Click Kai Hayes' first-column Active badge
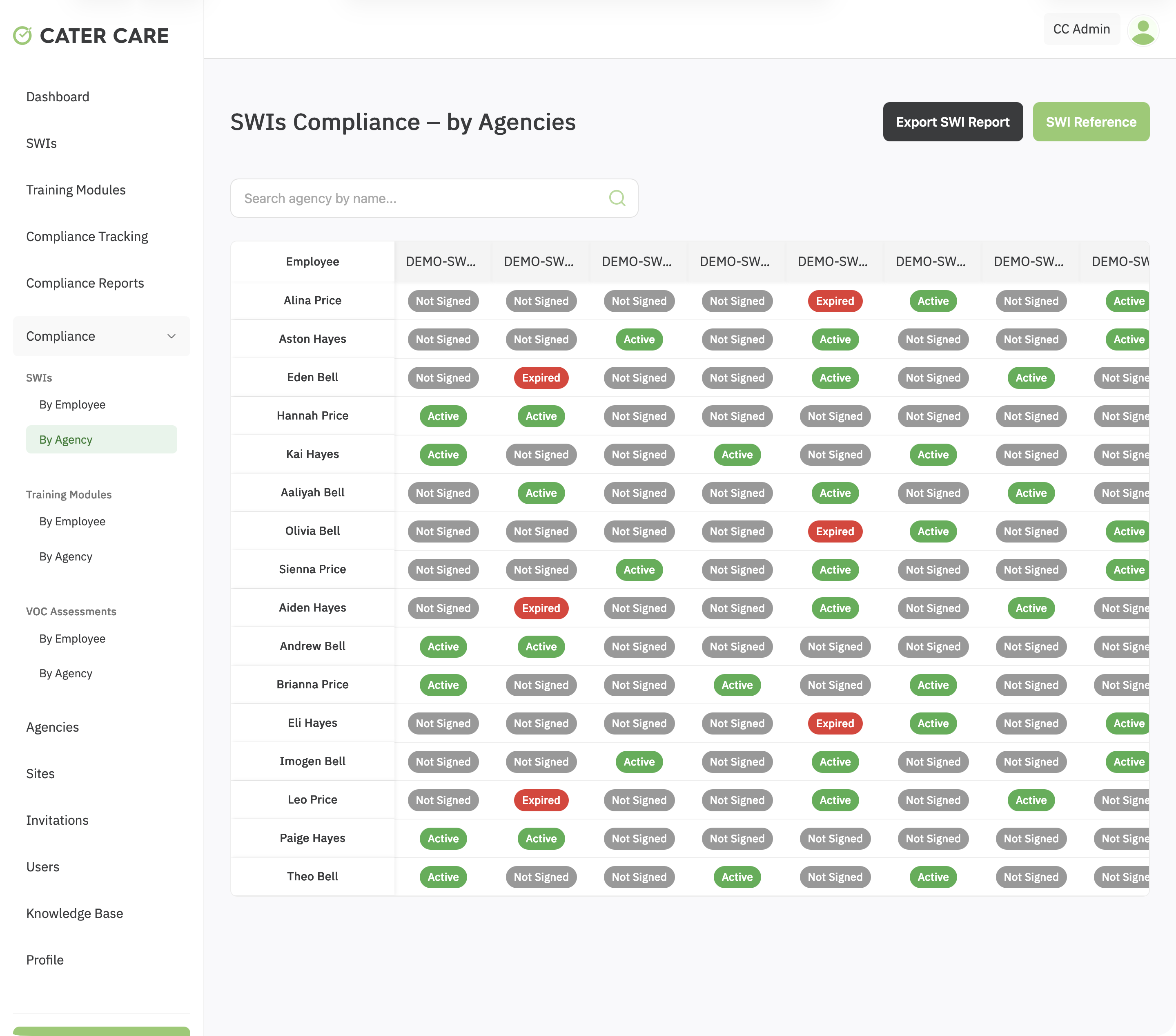 coord(443,455)
